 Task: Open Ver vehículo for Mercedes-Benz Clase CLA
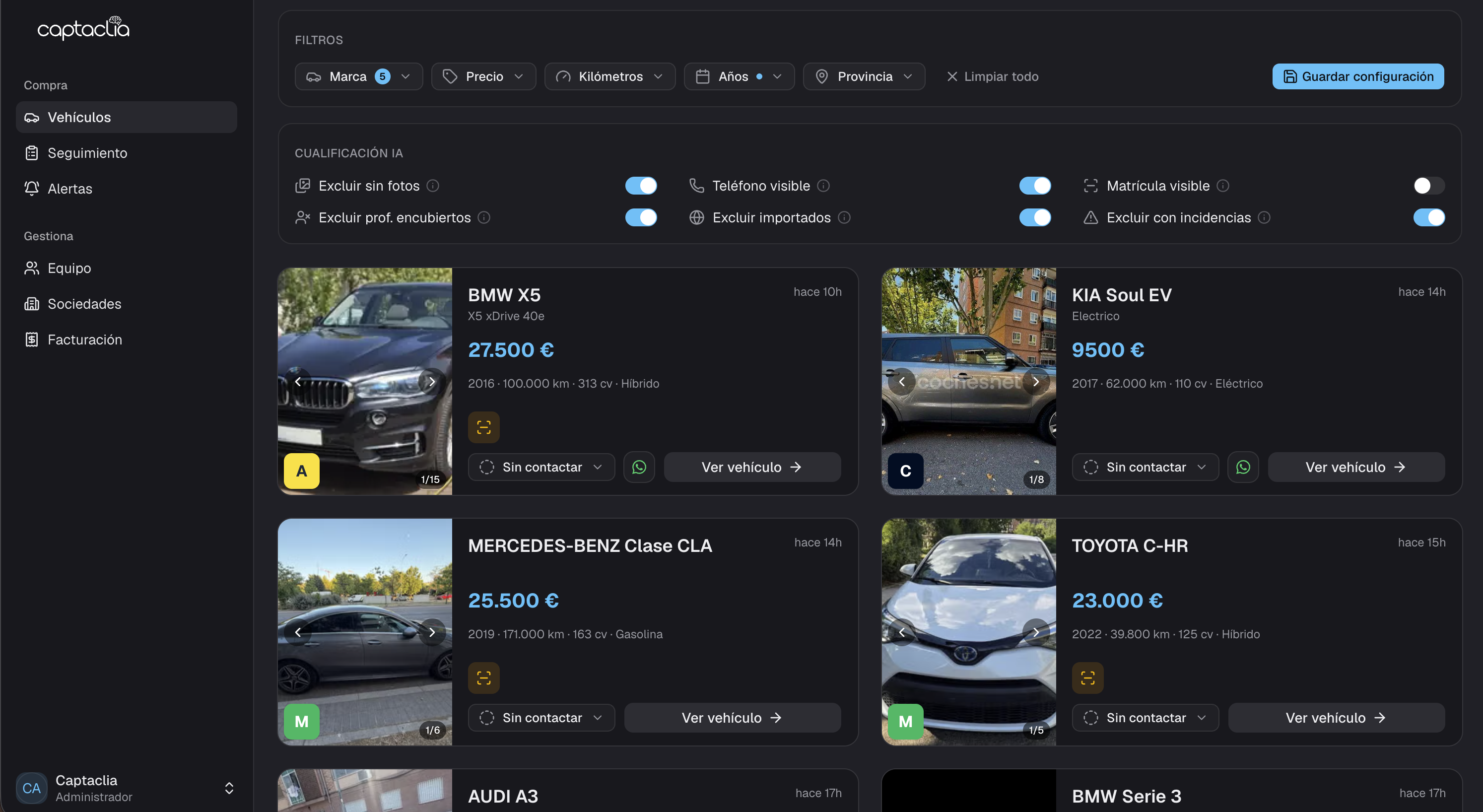click(732, 718)
